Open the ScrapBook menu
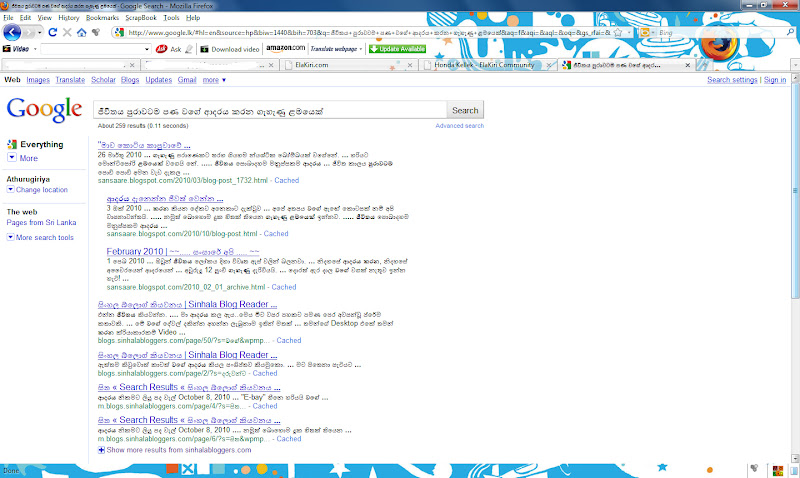Viewport: 800px width, 478px height. (x=141, y=17)
